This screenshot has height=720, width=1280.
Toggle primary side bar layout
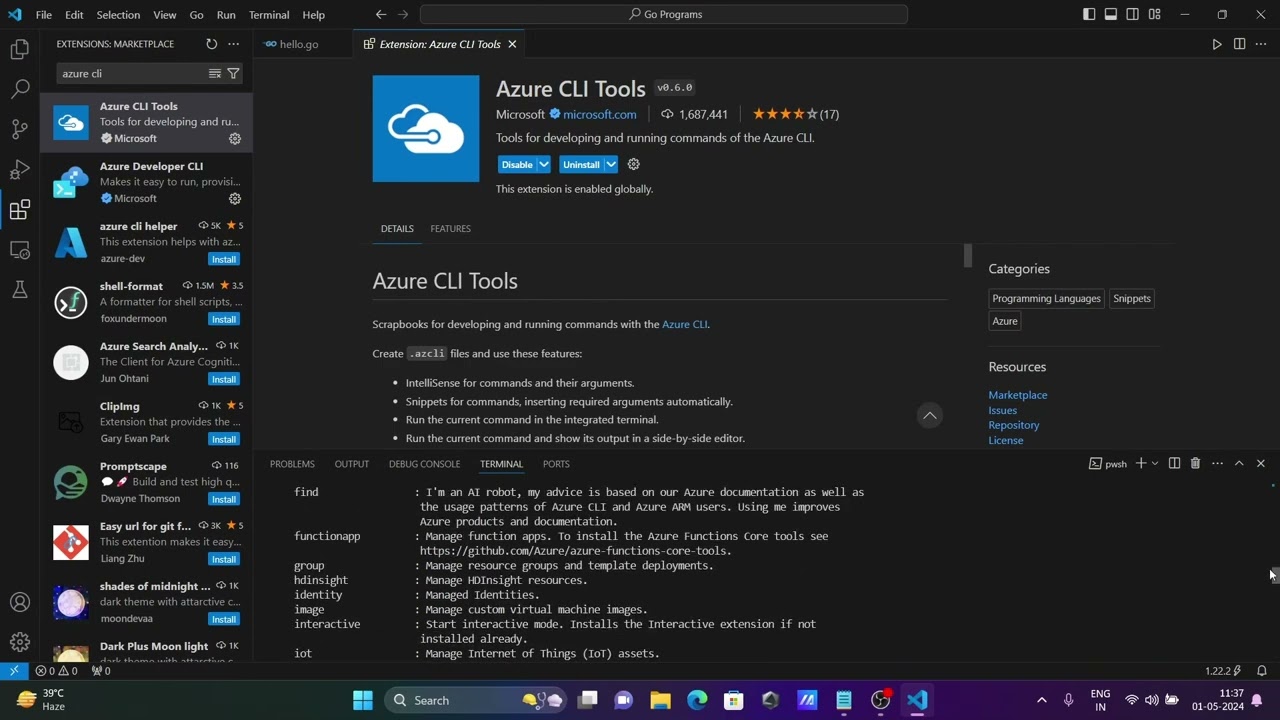click(1089, 14)
